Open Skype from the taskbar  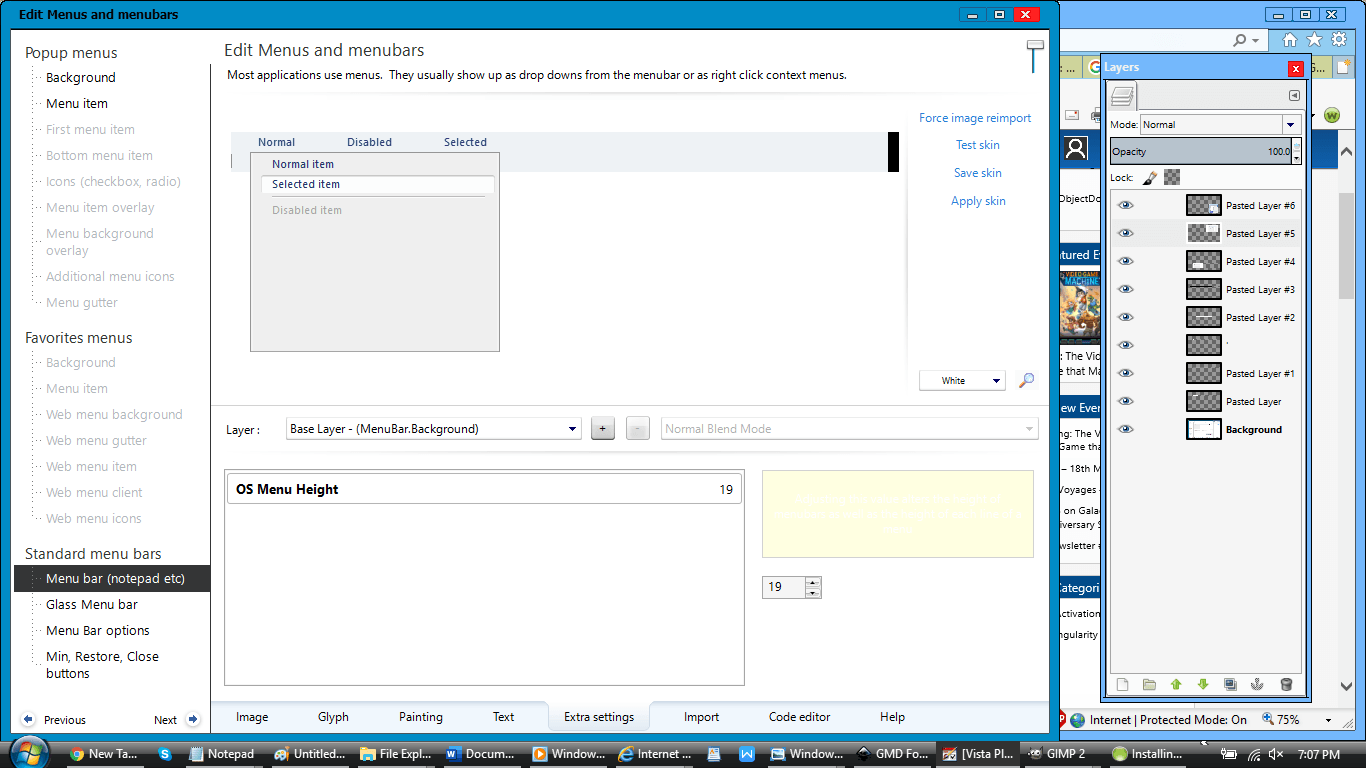(x=164, y=754)
